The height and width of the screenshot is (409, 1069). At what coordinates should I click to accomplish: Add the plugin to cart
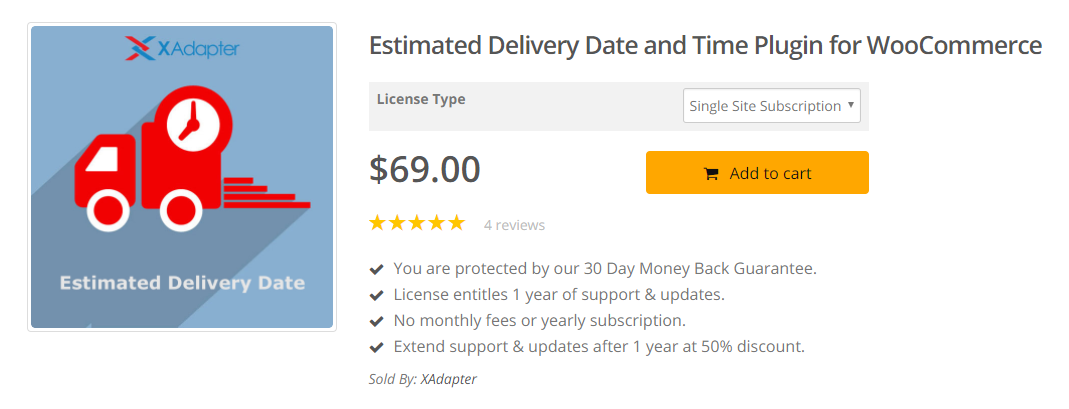tap(757, 172)
